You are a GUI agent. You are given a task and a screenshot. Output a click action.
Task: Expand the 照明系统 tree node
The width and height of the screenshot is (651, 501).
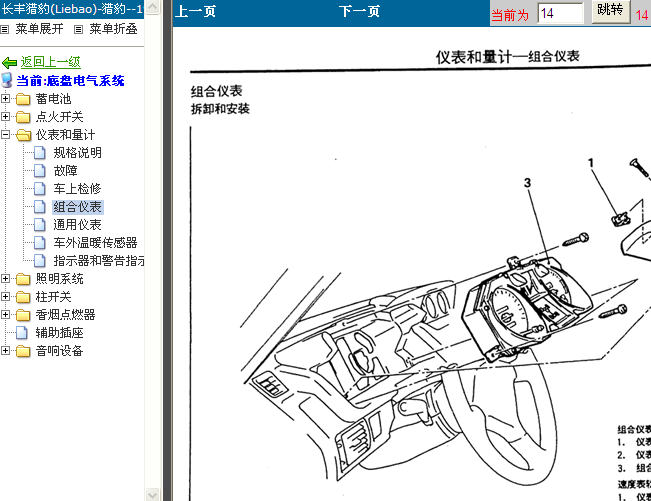point(5,279)
